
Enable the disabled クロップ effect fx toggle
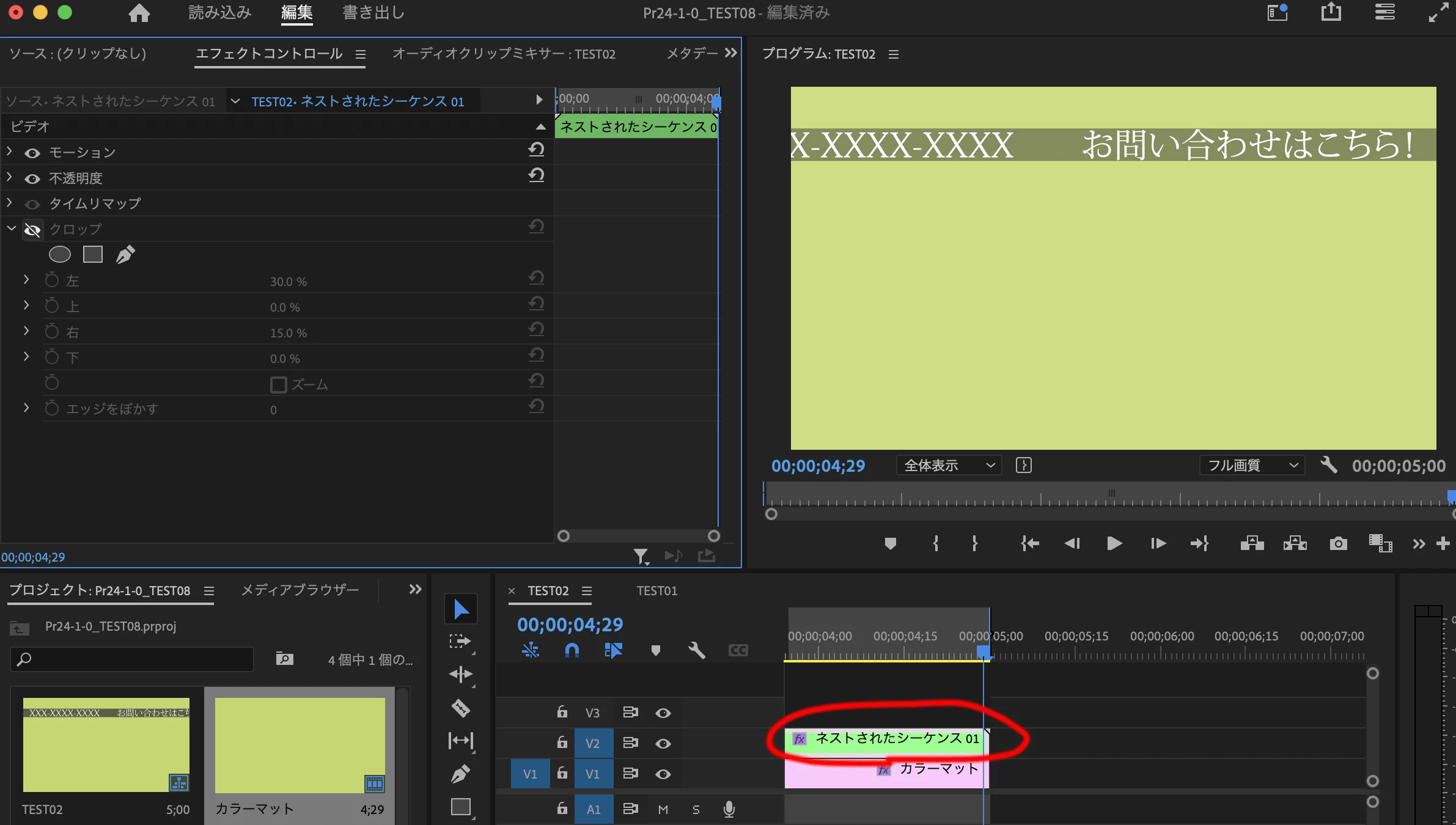pyautogui.click(x=32, y=230)
